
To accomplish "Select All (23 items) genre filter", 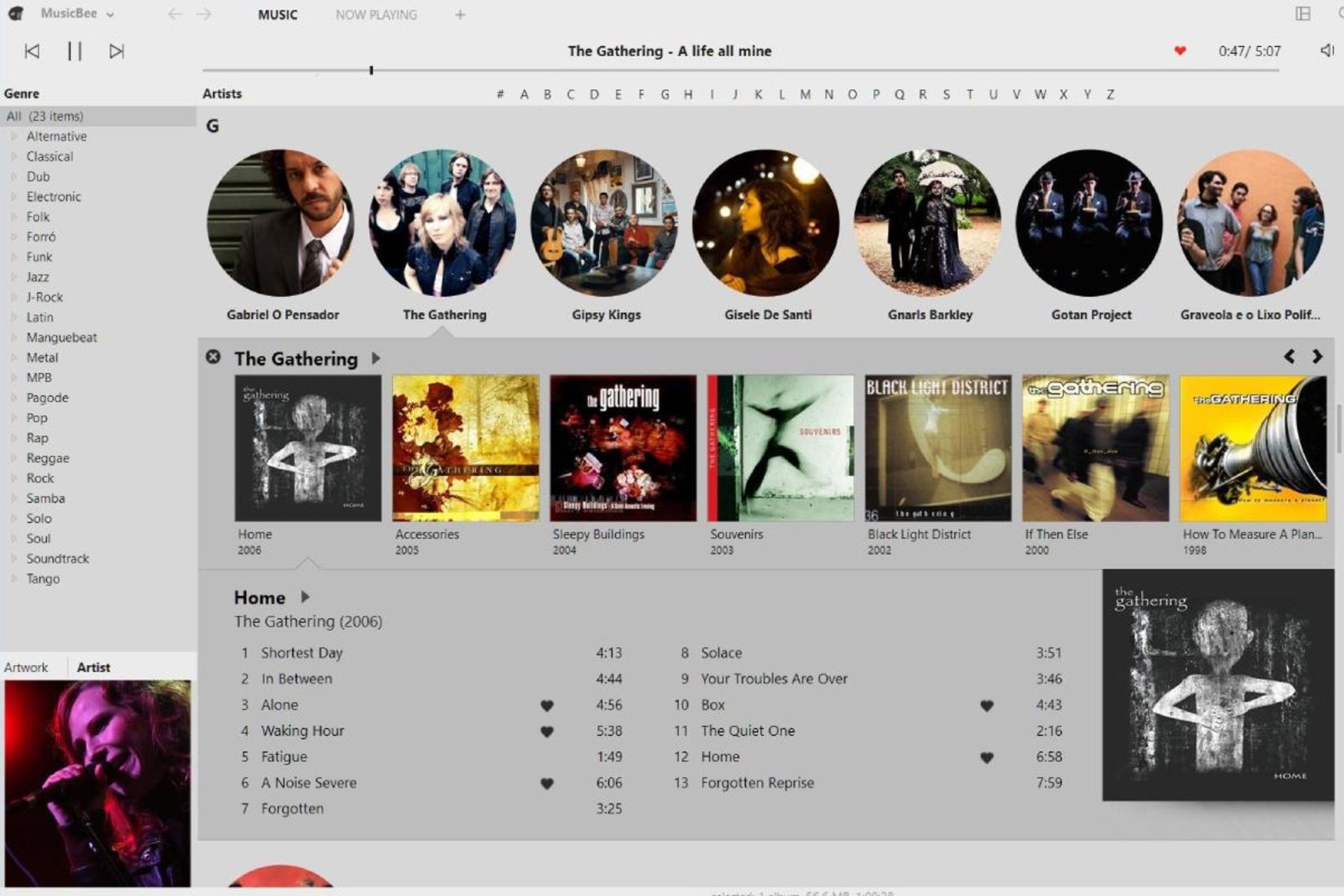I will [98, 116].
